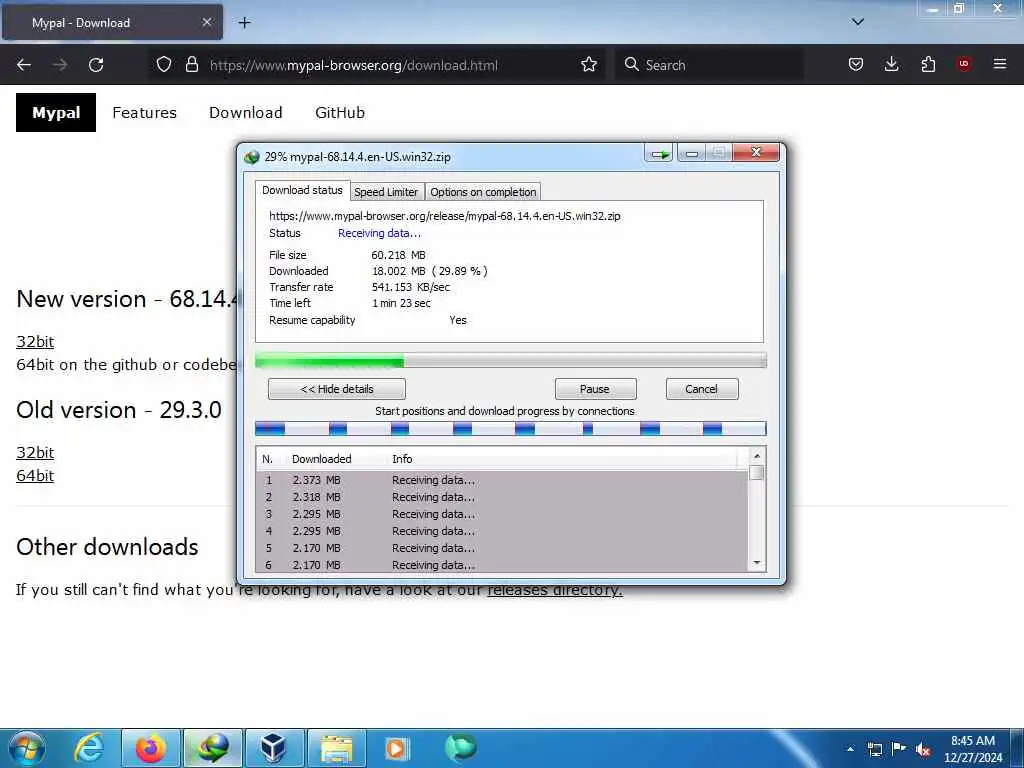Open Features page in site nav
The height and width of the screenshot is (768, 1024).
point(144,112)
